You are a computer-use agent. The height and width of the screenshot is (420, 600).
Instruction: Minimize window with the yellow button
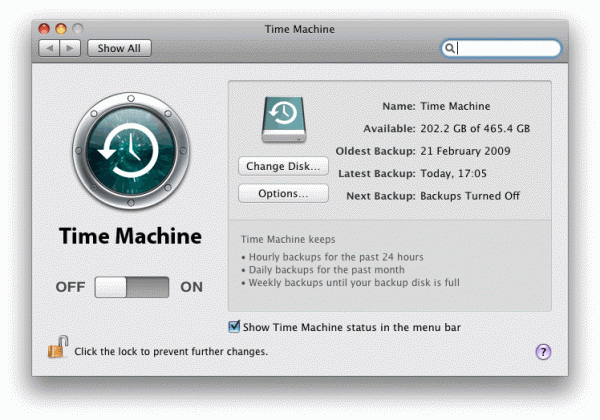point(61,29)
